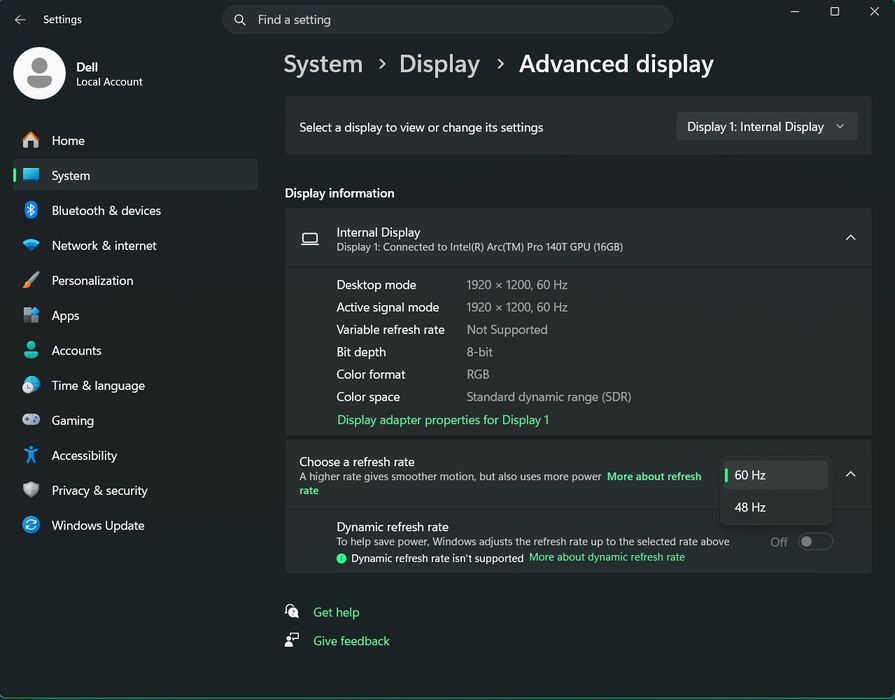Open Time & language settings

point(135,385)
